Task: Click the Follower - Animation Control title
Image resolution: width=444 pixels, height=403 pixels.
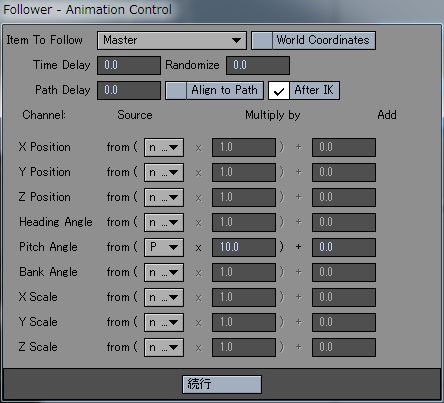Action: (x=88, y=10)
